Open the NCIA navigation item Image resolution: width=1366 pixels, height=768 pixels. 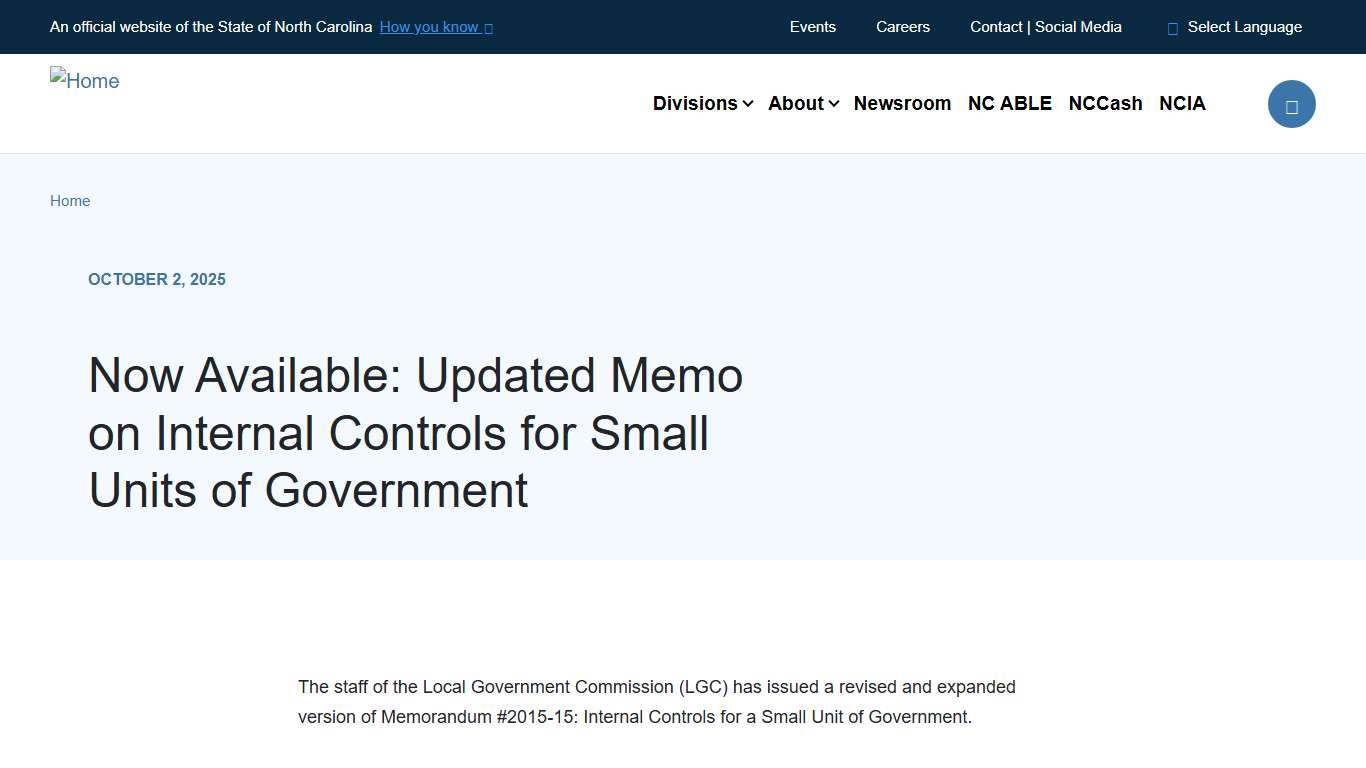1182,103
